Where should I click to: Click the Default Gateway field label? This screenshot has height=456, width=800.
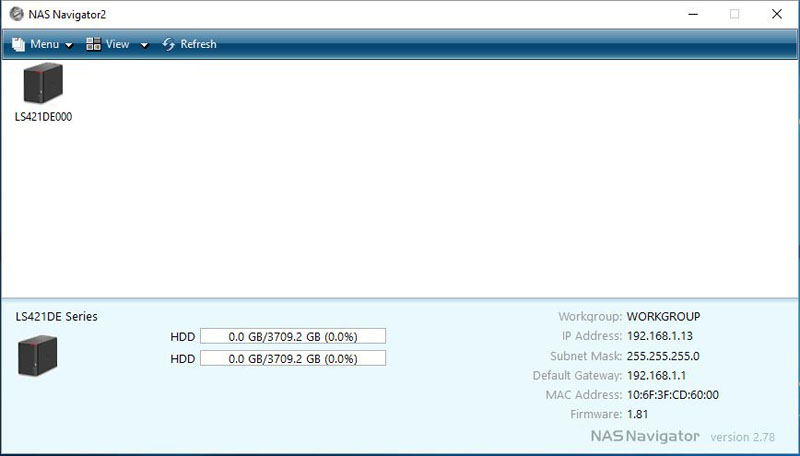coord(578,375)
